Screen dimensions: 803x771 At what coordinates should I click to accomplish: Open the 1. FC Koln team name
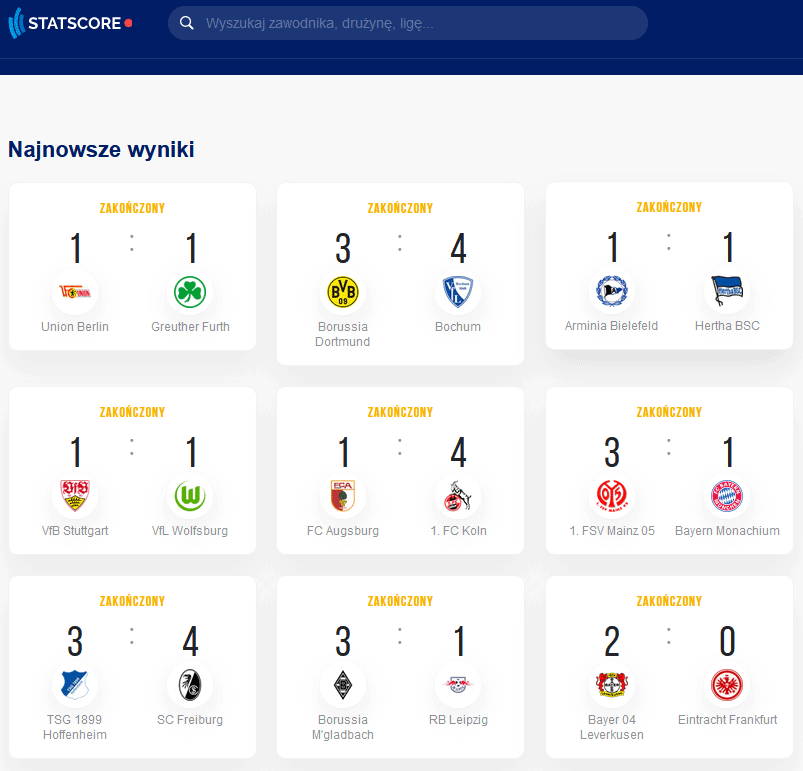(x=458, y=530)
